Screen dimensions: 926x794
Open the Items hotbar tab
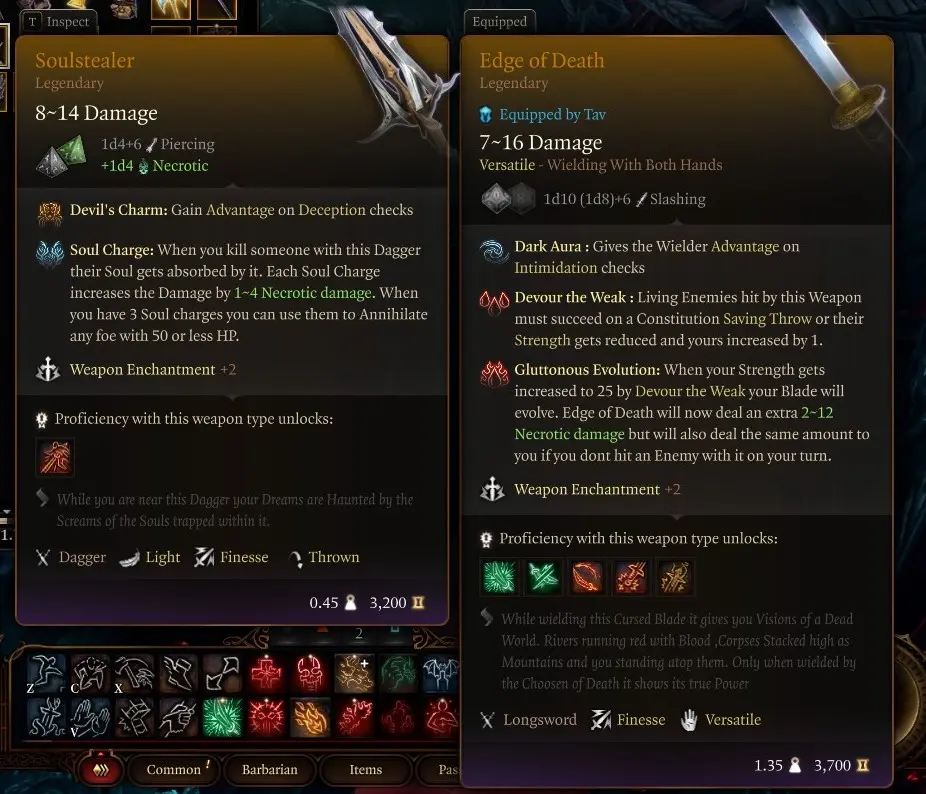click(366, 769)
